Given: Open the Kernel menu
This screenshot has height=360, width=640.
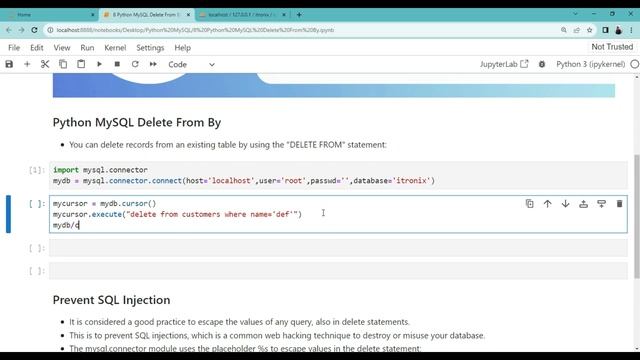Looking at the screenshot, I should click(x=115, y=48).
